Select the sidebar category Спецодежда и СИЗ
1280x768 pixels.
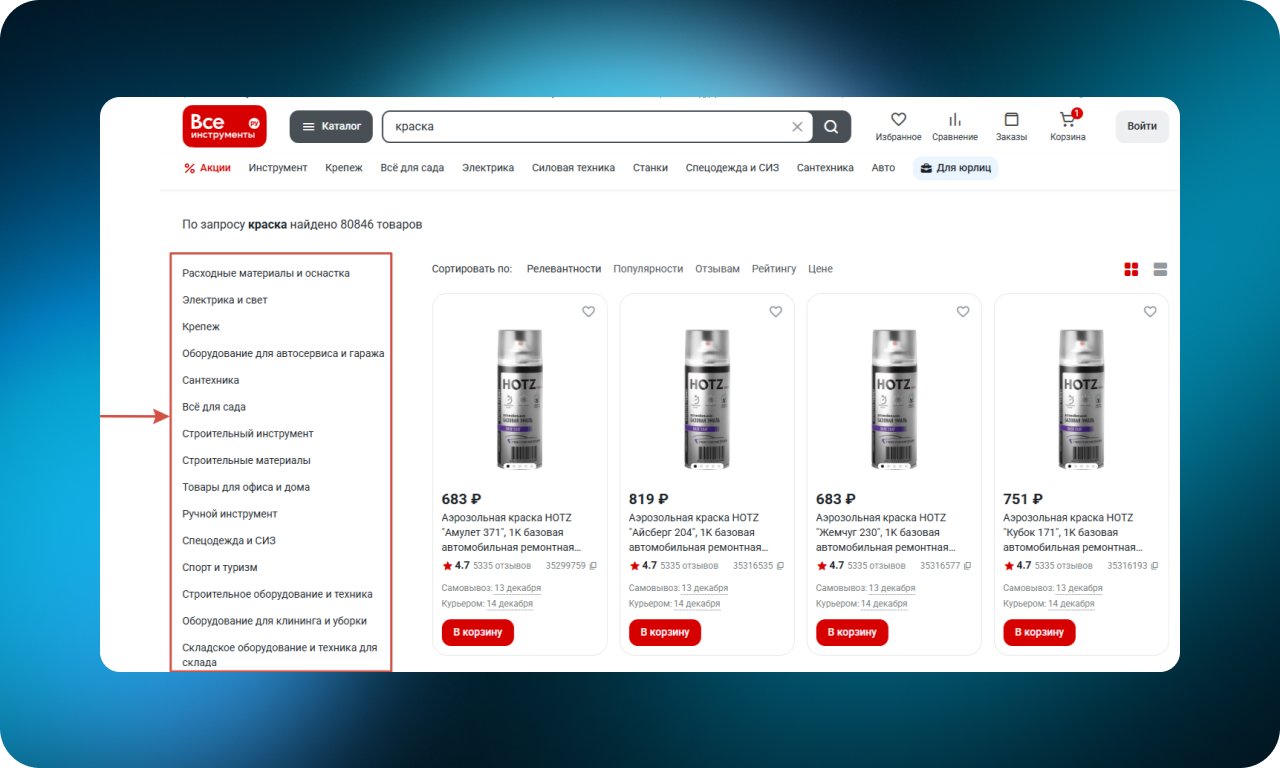229,541
